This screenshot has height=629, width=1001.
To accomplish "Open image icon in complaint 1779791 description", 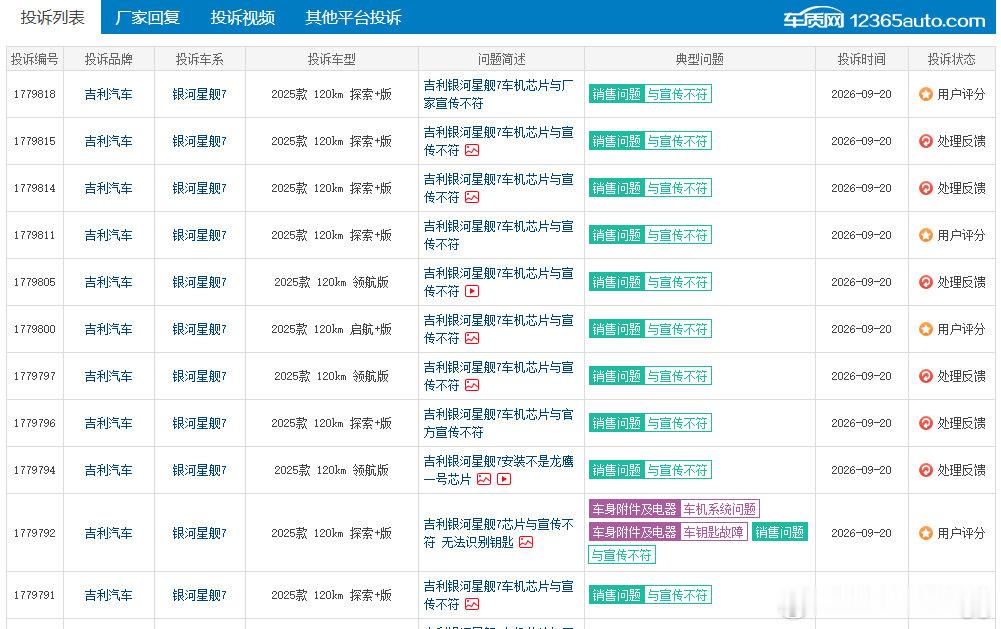I will [x=472, y=604].
